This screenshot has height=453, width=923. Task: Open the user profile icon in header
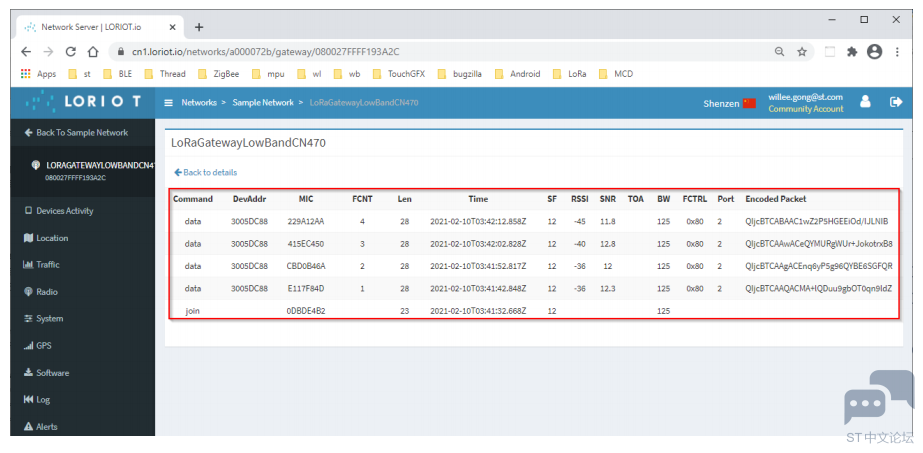[865, 102]
